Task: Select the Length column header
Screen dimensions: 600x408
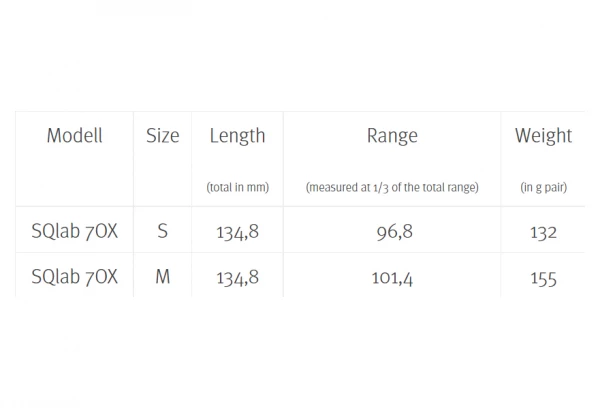Action: 237,136
